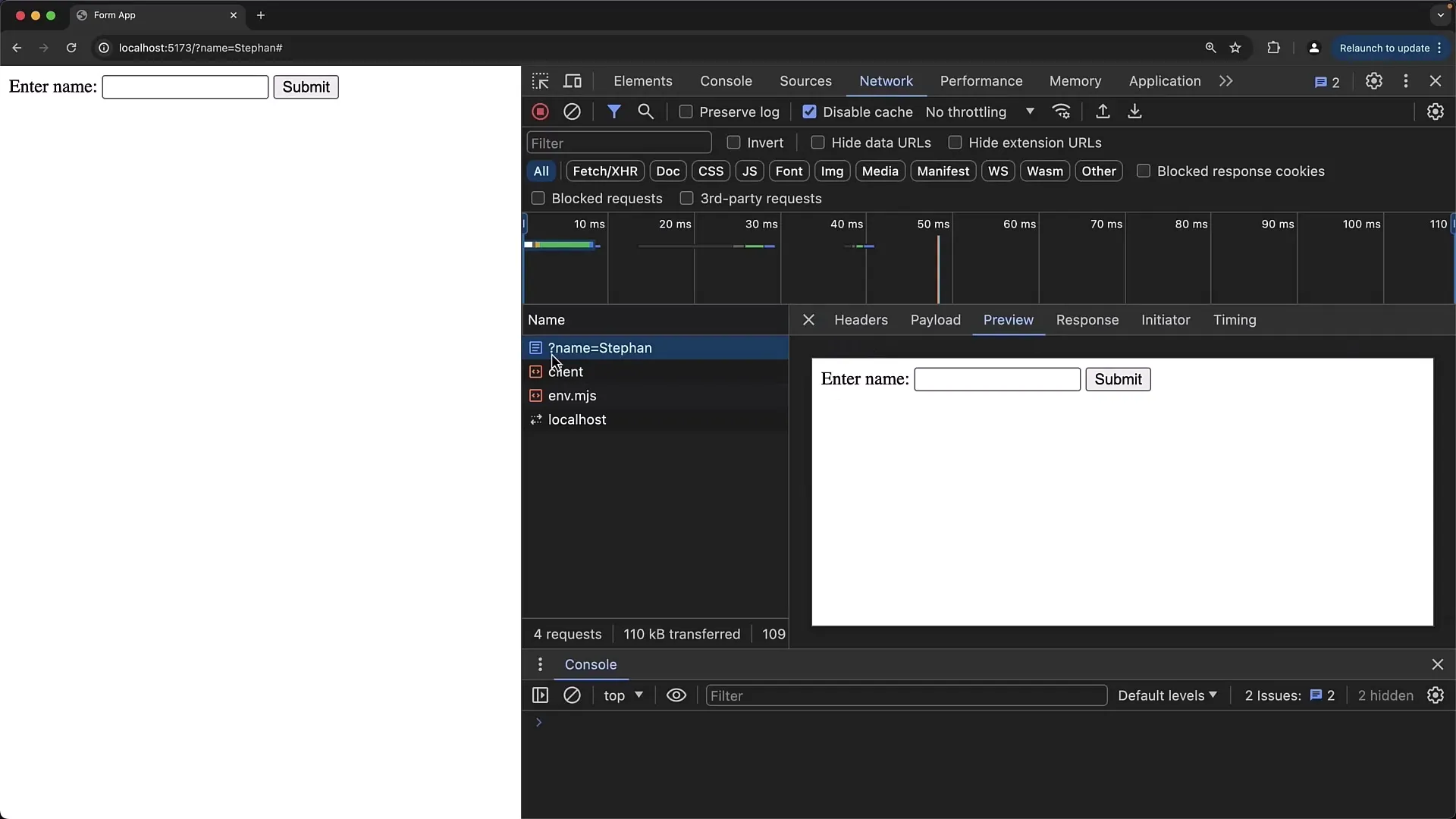Close the Console drawer
This screenshot has width=1456, height=819.
[1437, 664]
